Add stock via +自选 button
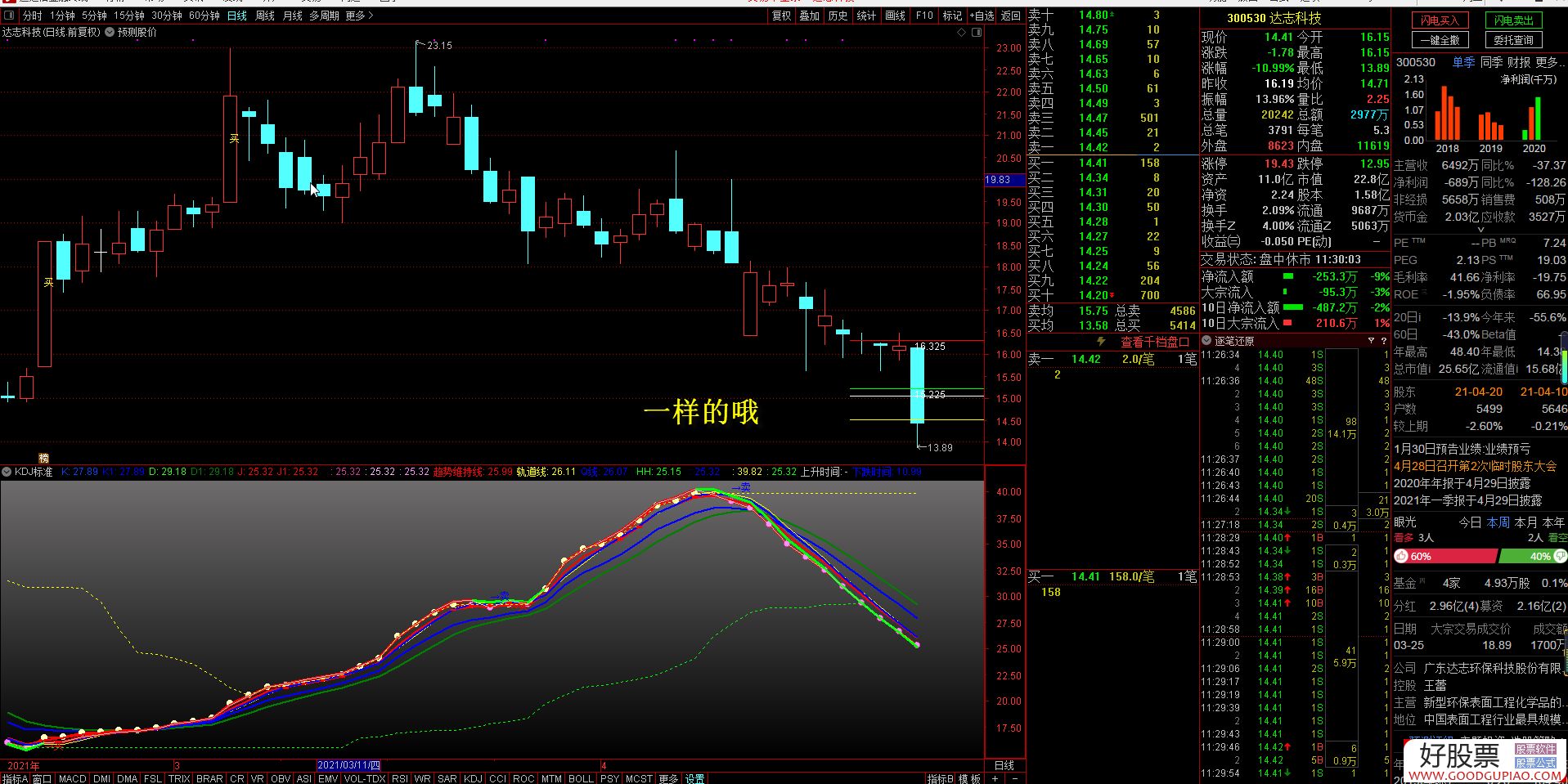 (x=982, y=16)
